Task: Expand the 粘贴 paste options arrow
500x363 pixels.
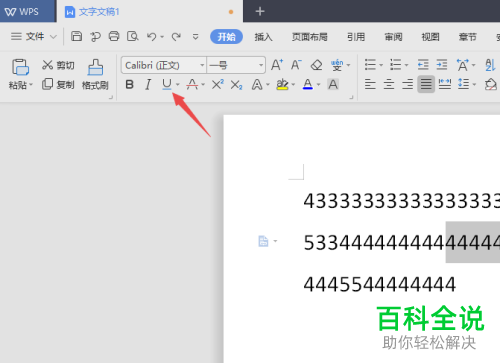Action: pos(31,85)
